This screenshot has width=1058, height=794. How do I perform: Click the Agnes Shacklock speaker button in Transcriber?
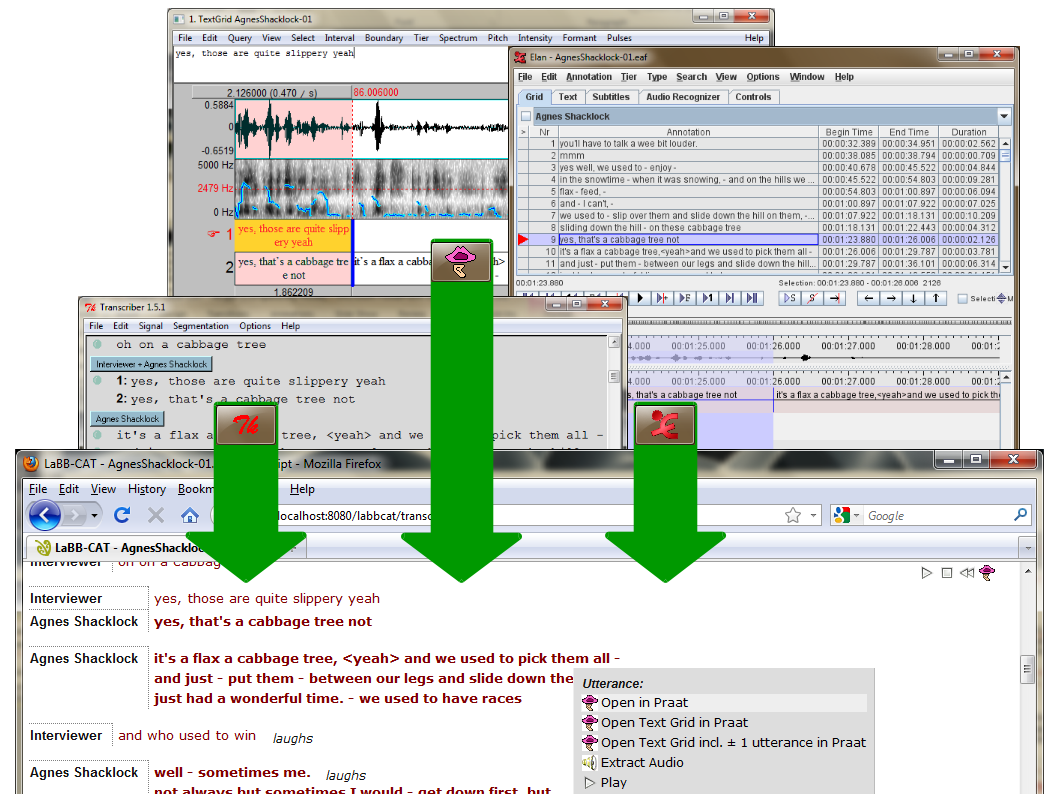[x=126, y=418]
